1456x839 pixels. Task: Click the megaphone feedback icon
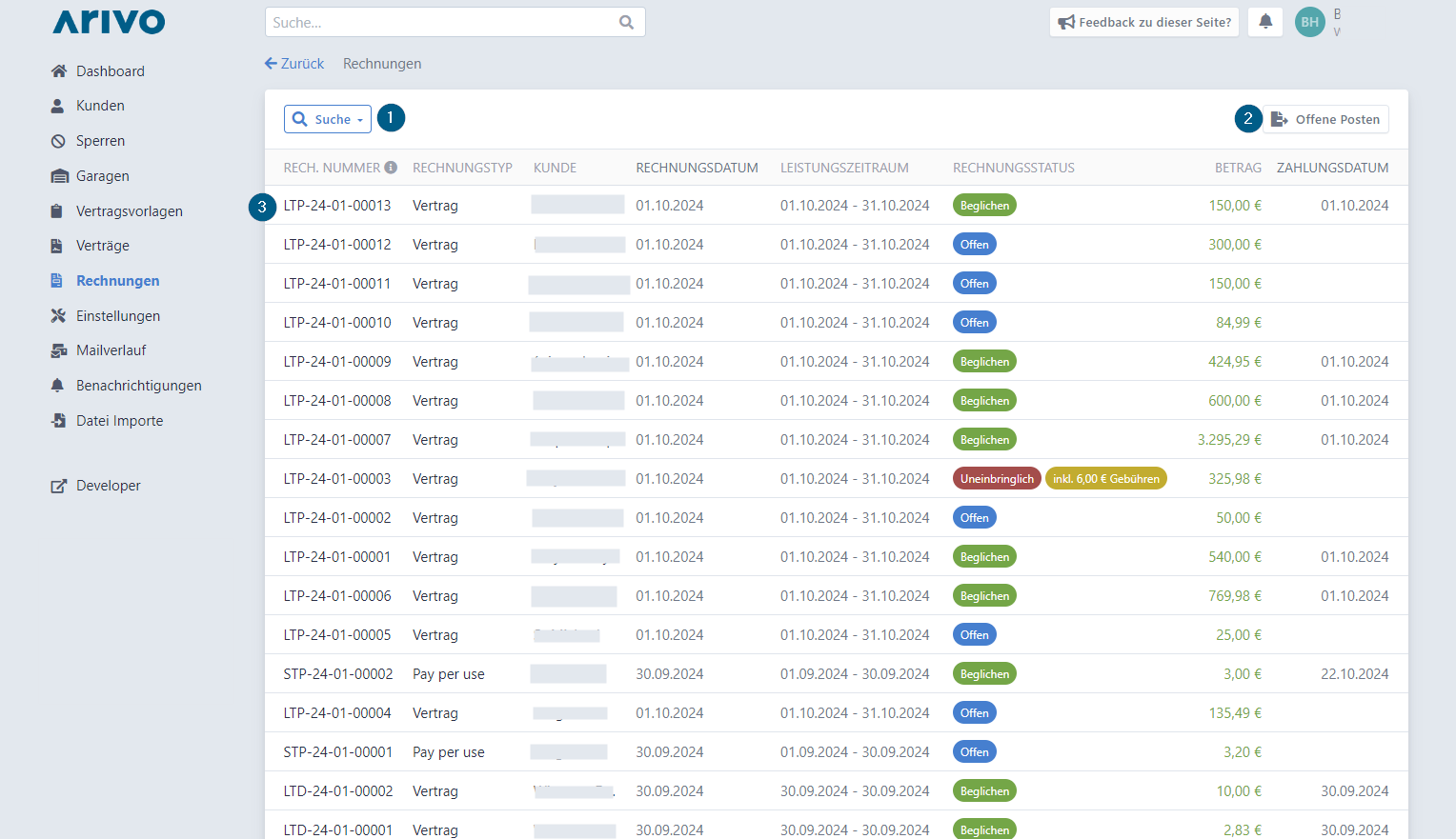(x=1066, y=22)
